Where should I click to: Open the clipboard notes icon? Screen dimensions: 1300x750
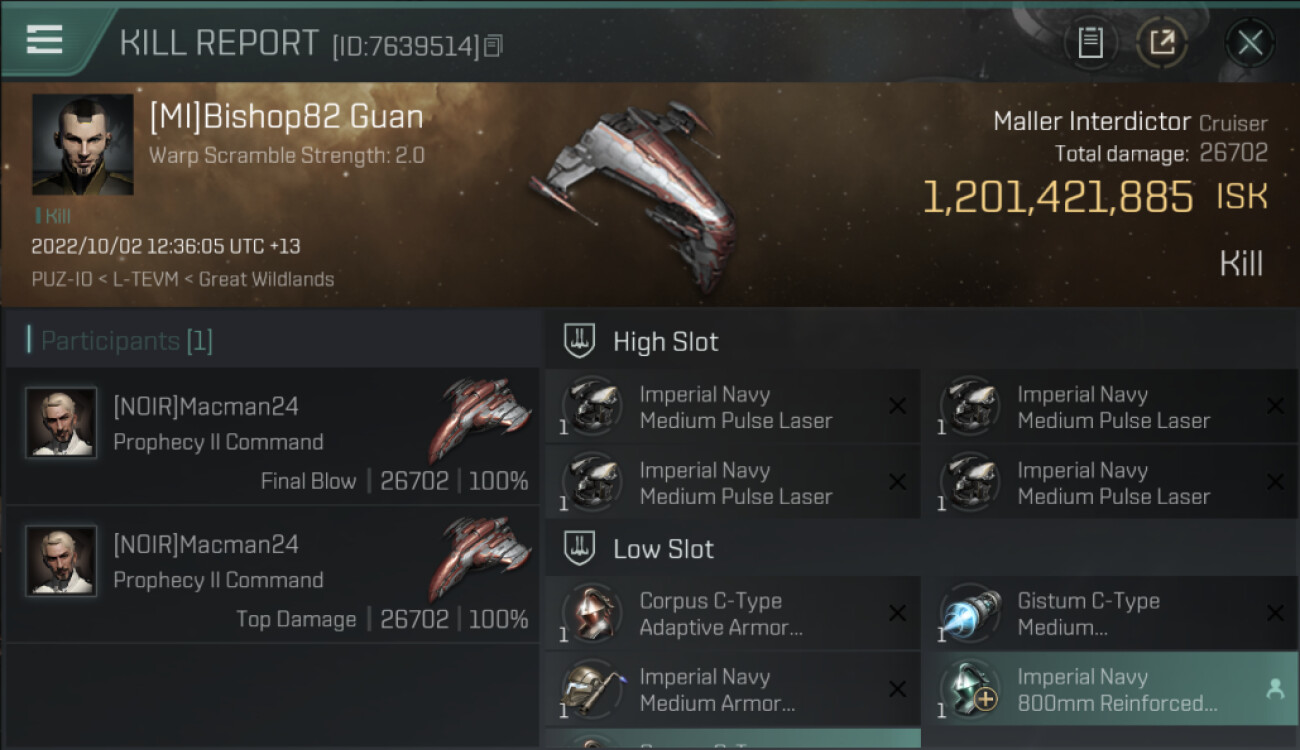[x=1090, y=43]
